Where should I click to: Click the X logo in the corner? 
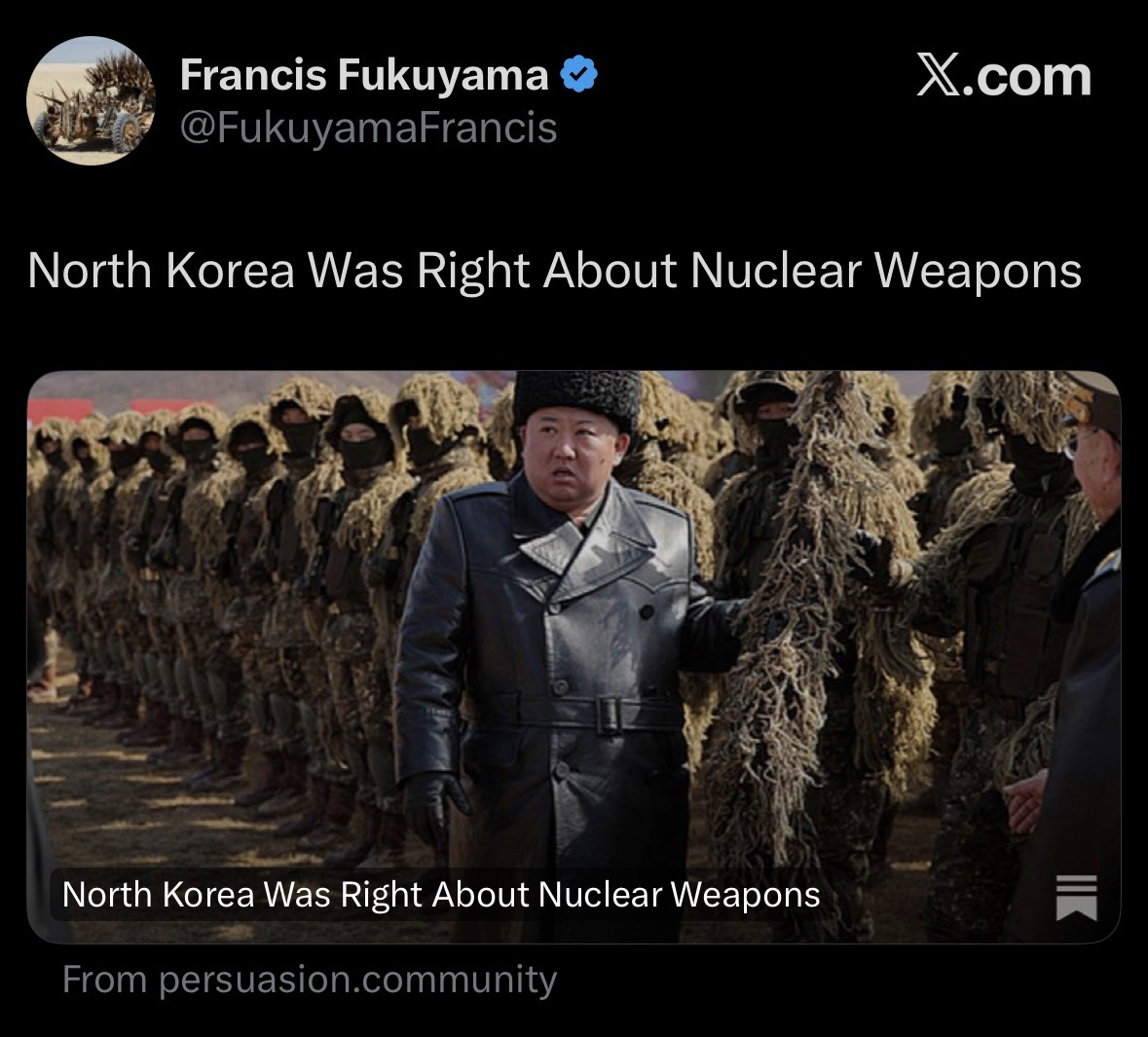[x=940, y=75]
